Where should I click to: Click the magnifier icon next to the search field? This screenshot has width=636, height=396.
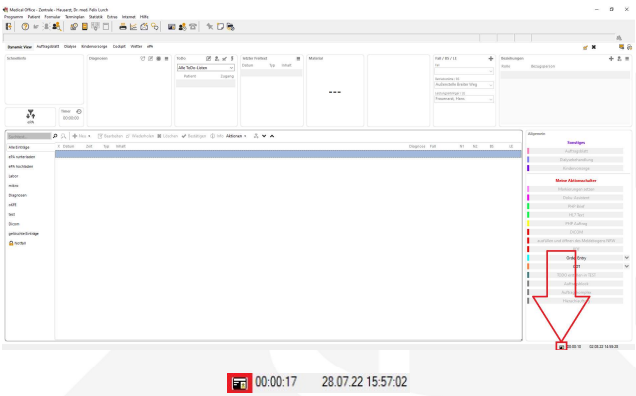[x=55, y=136]
